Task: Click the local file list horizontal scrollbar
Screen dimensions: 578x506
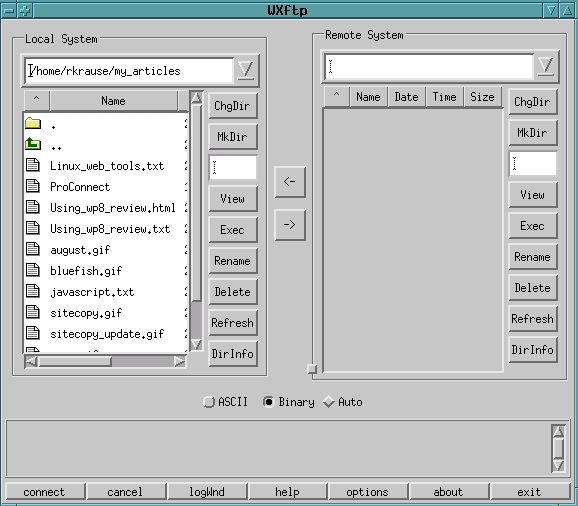Action: [x=105, y=362]
